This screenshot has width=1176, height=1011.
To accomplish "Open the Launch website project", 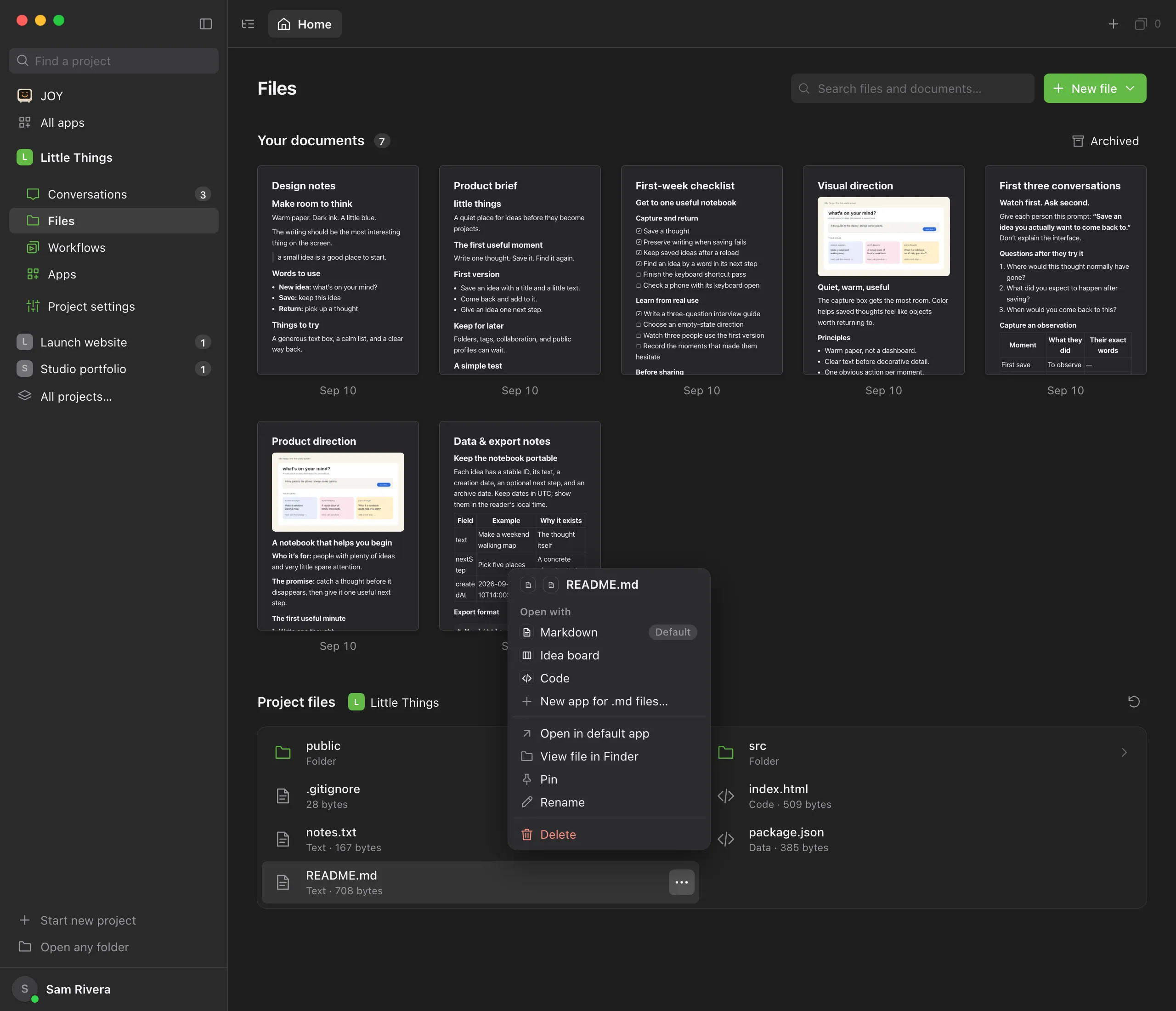I will [x=113, y=342].
